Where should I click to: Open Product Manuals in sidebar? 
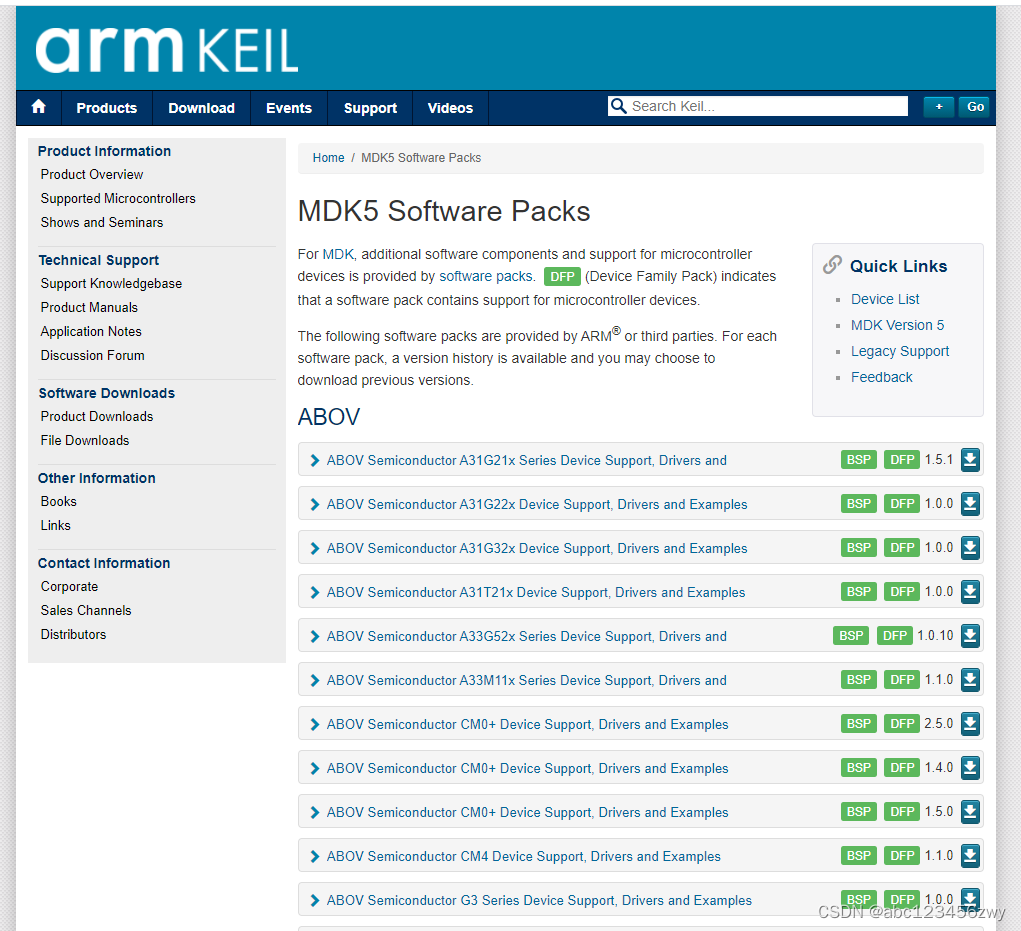(89, 307)
